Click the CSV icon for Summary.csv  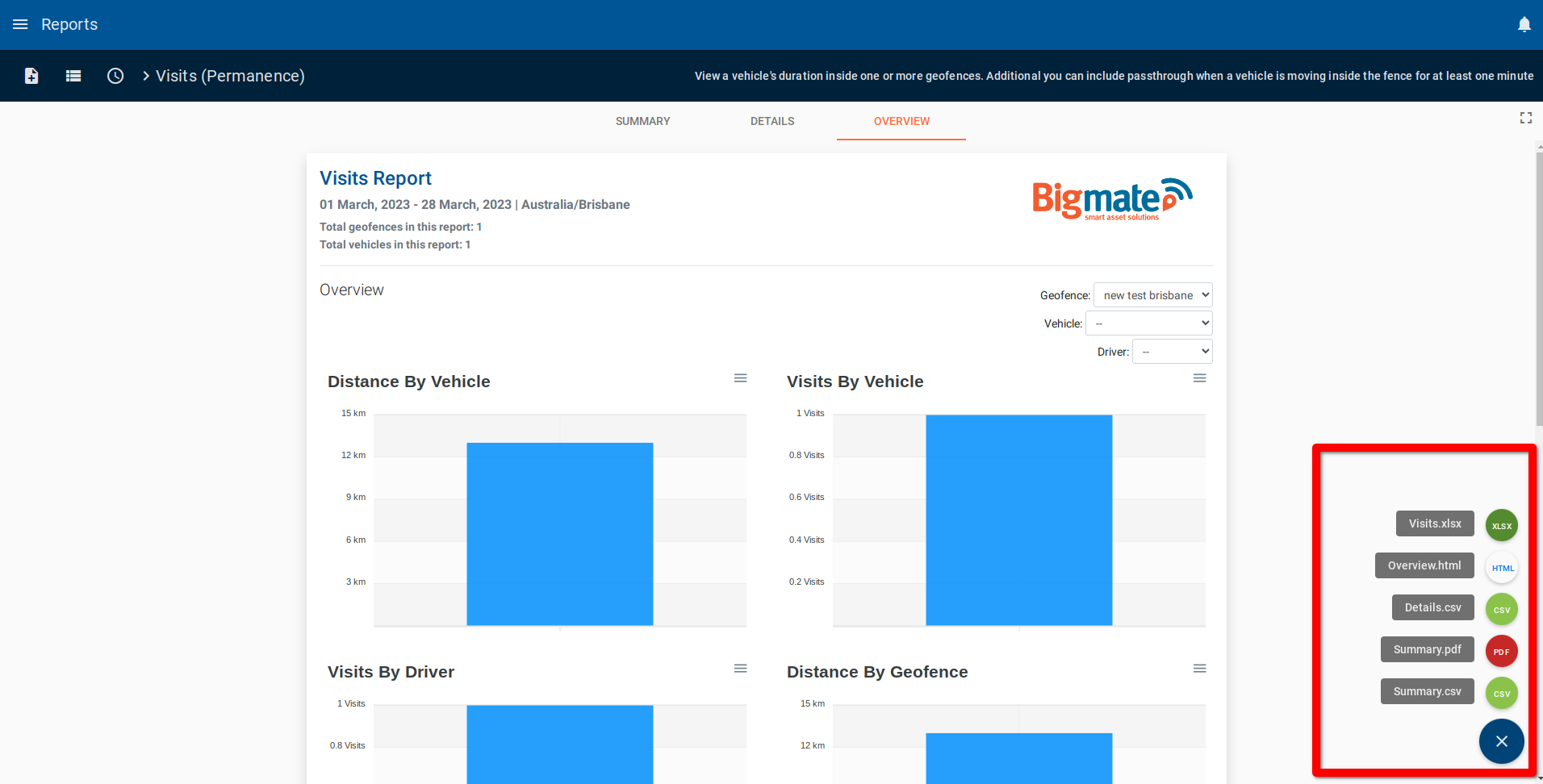pyautogui.click(x=1501, y=693)
